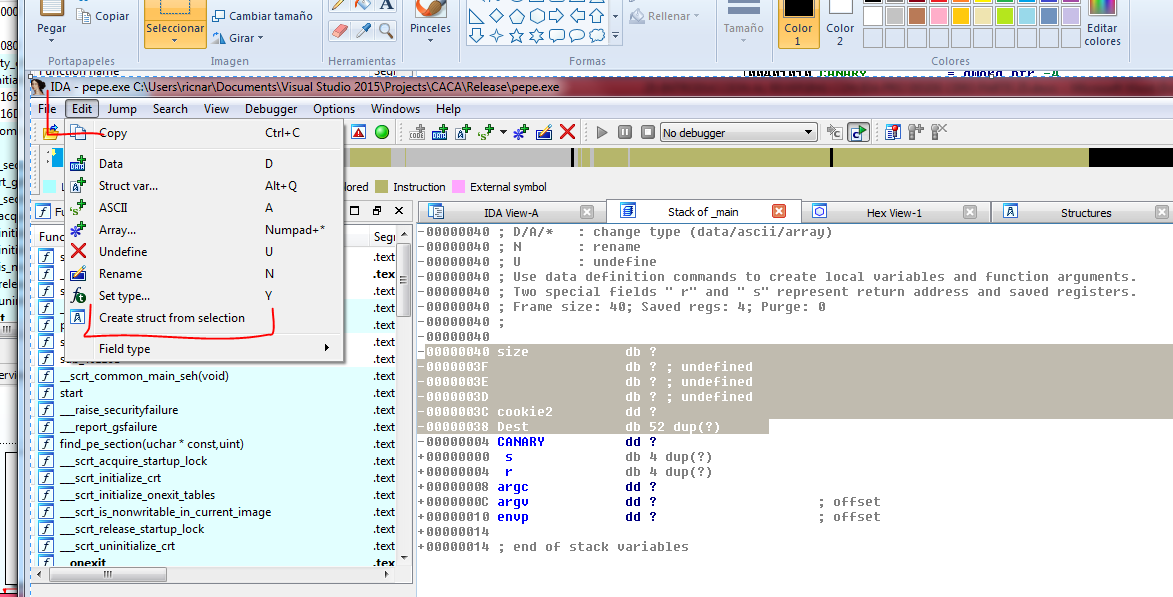This screenshot has width=1173, height=597.
Task: Open the Girar dropdown in Paint
Action: pos(238,38)
